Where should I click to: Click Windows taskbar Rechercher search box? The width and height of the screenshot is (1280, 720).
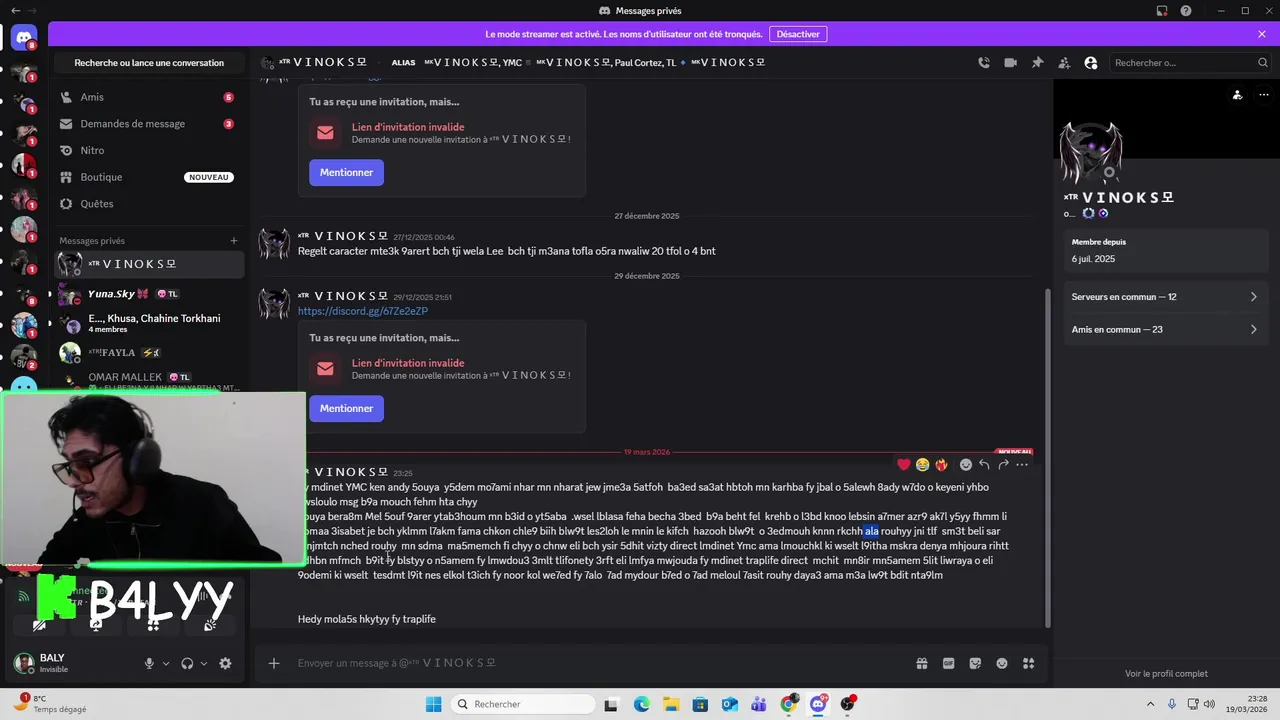[x=521, y=704]
